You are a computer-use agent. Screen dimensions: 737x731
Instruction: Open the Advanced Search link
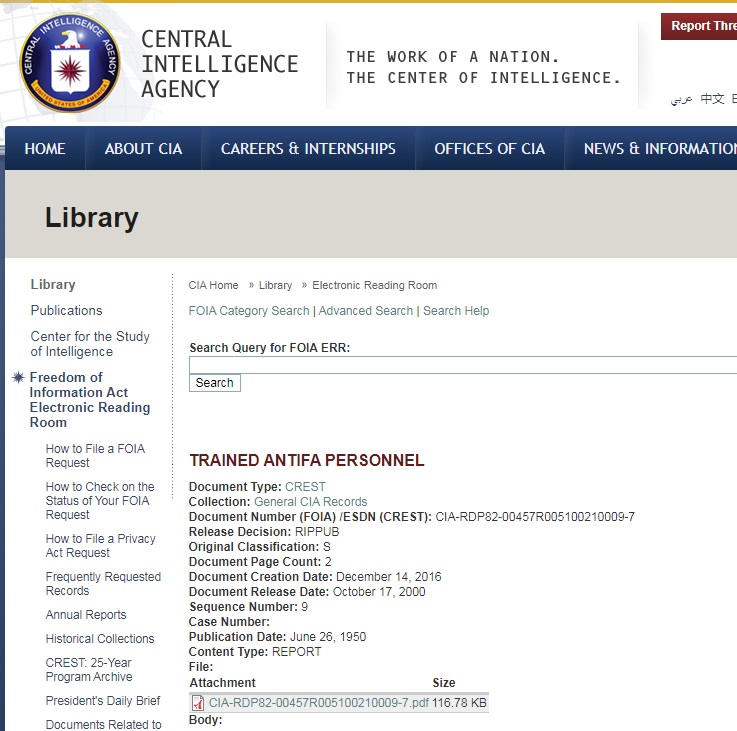[x=366, y=311]
